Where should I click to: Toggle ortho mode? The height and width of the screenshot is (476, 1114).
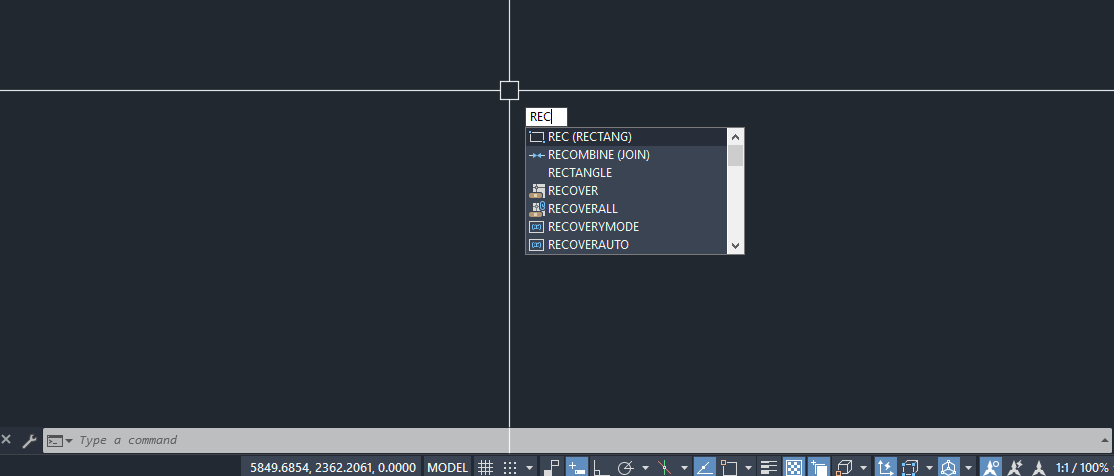pyautogui.click(x=602, y=467)
